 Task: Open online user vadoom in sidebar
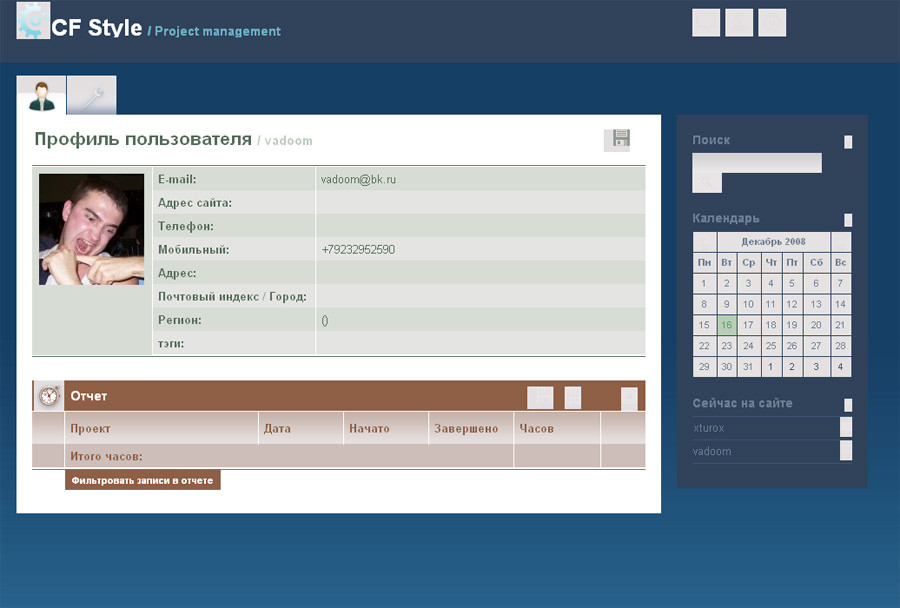(x=712, y=451)
